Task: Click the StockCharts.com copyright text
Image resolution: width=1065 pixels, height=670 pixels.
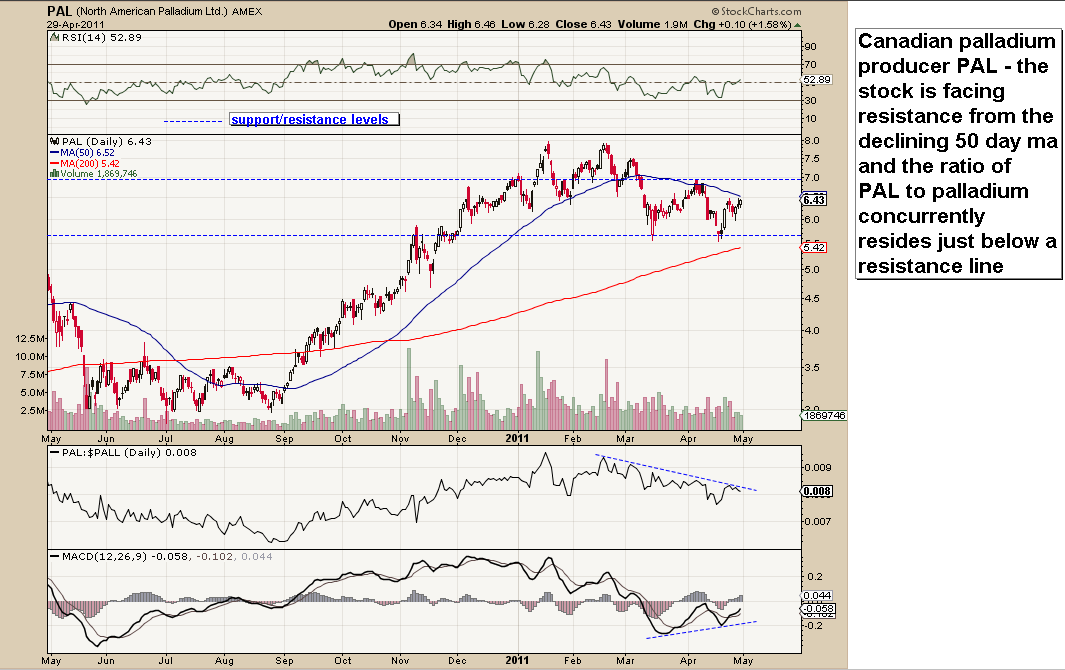Action: pos(756,12)
